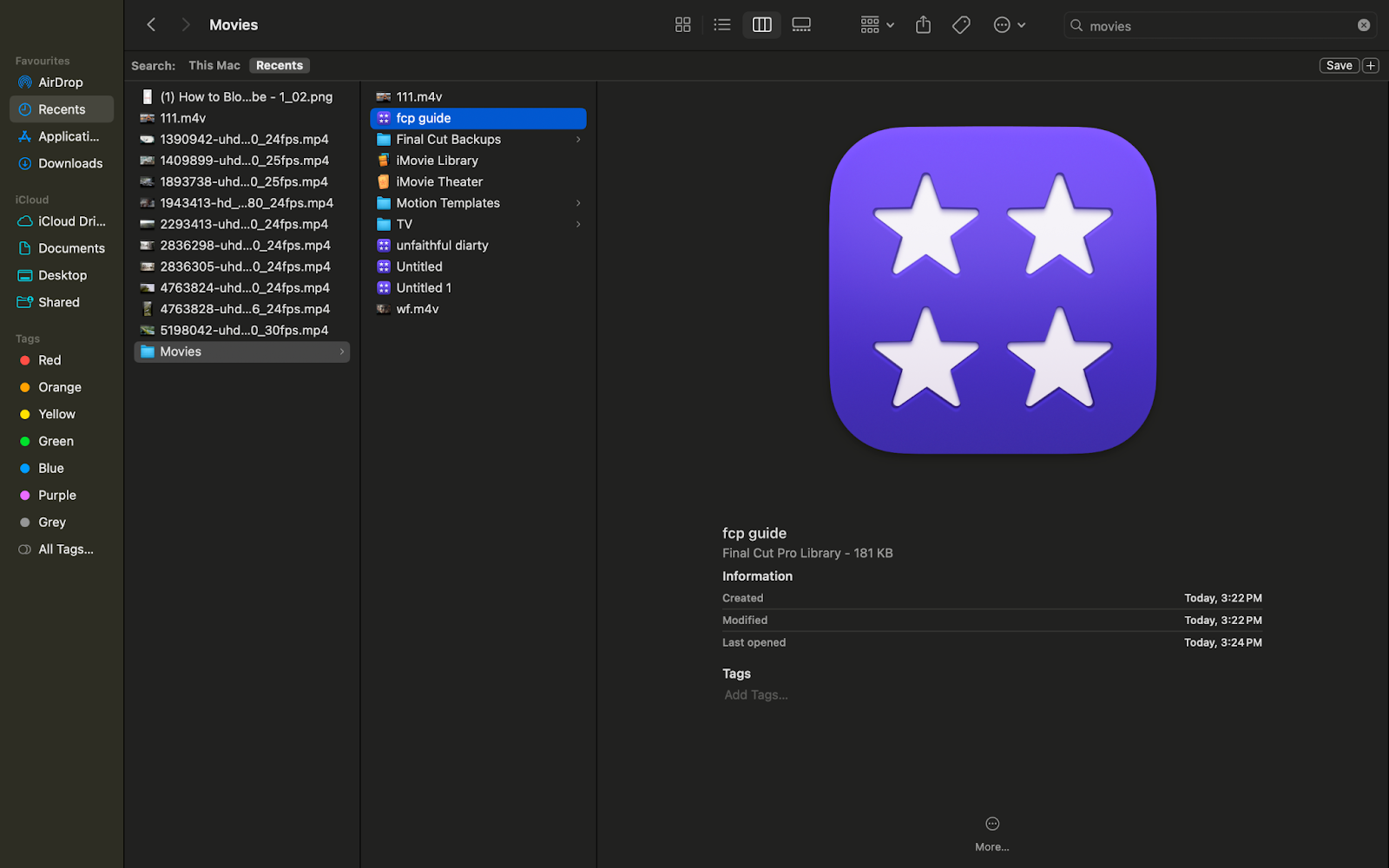Expand Final Cut Backups folder chevron
The image size is (1389, 868).
(x=578, y=139)
